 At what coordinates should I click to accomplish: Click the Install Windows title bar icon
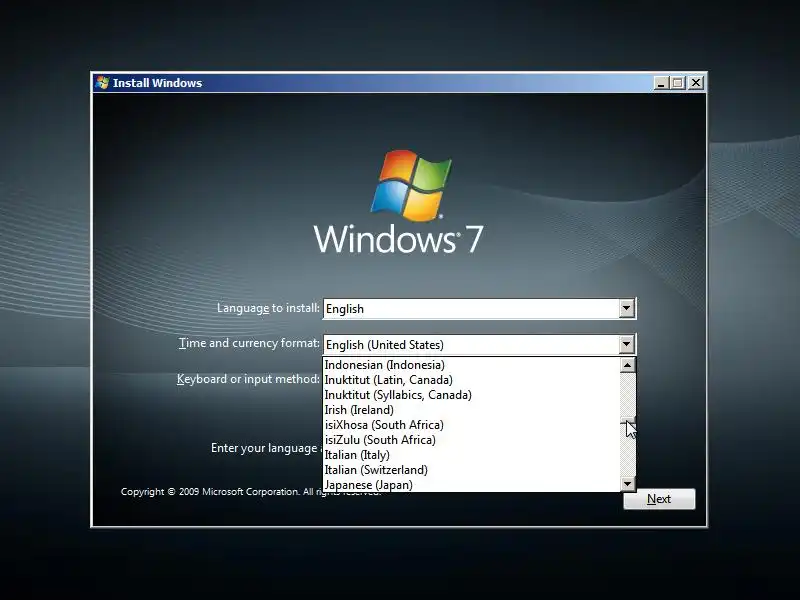pyautogui.click(x=103, y=83)
